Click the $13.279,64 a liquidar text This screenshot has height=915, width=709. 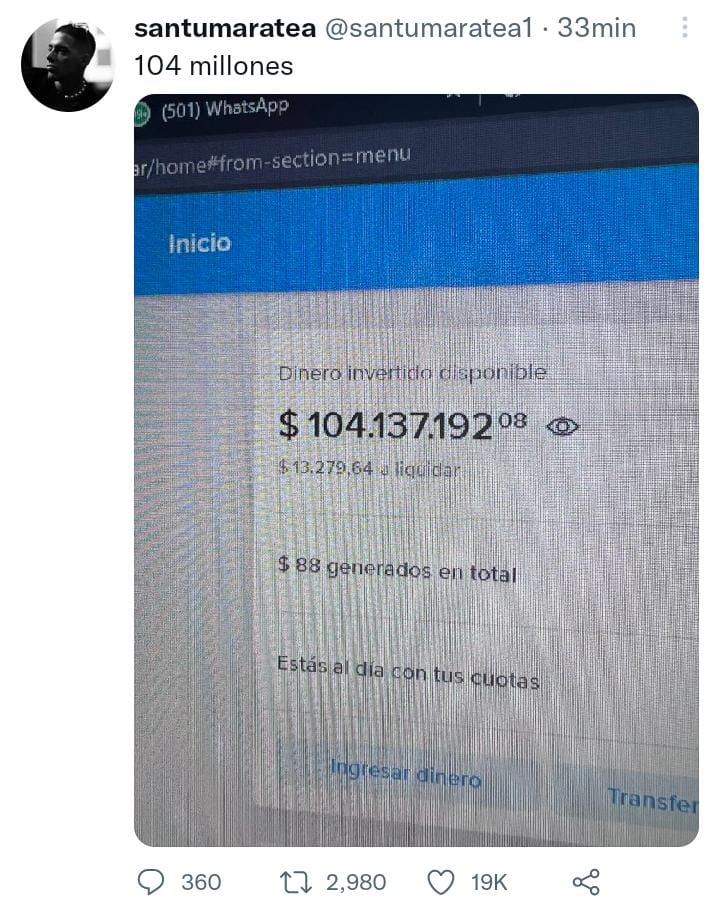[369, 467]
